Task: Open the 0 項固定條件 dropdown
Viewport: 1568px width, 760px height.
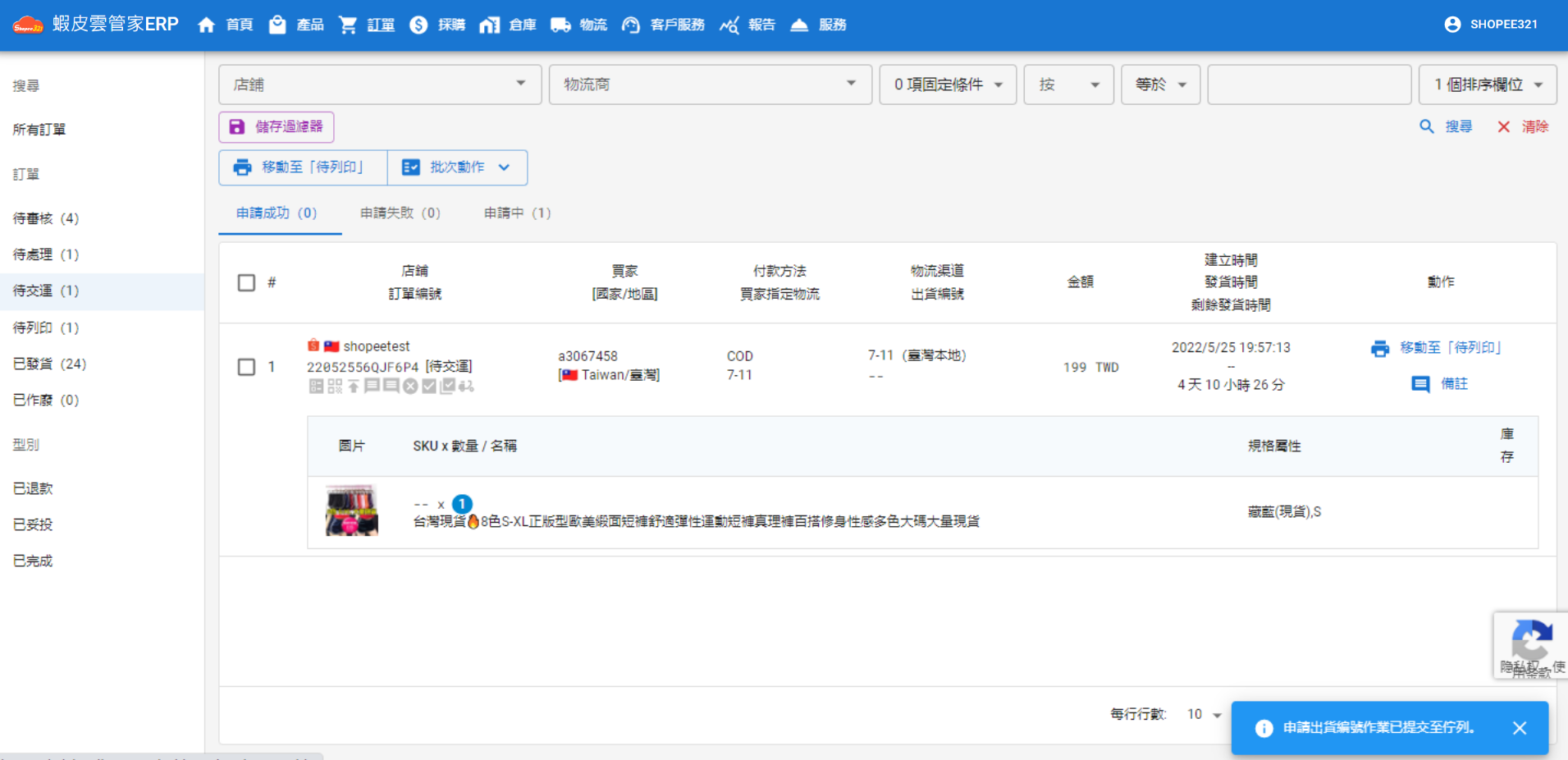Action: (x=948, y=85)
